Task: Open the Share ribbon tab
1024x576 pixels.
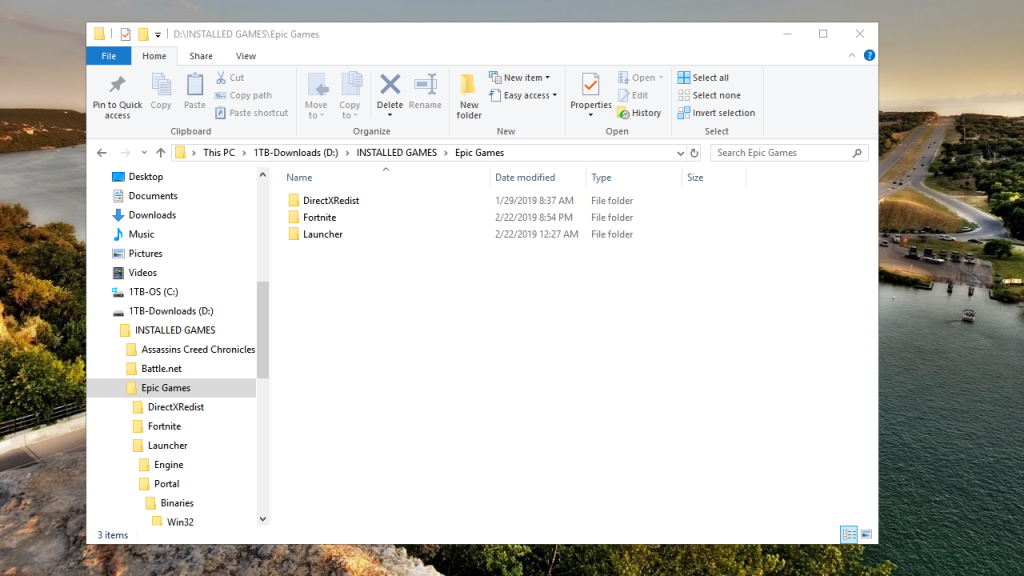Action: coord(200,55)
